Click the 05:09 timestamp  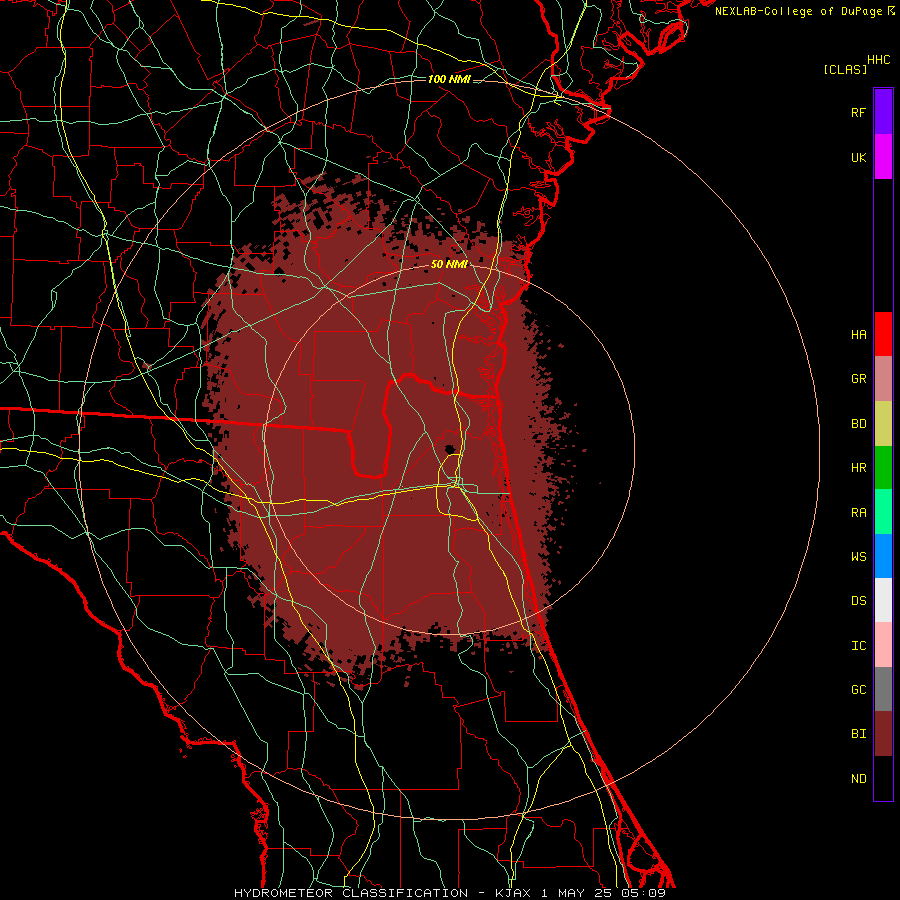click(x=643, y=893)
